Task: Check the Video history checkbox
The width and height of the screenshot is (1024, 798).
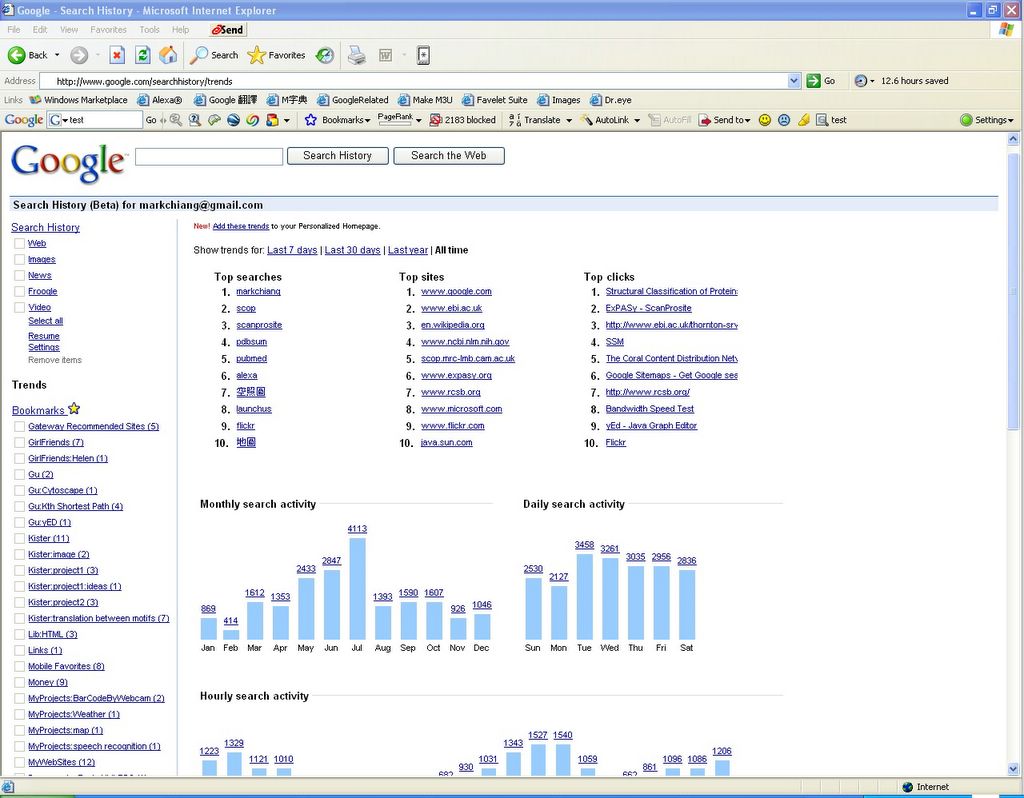Action: [20, 308]
